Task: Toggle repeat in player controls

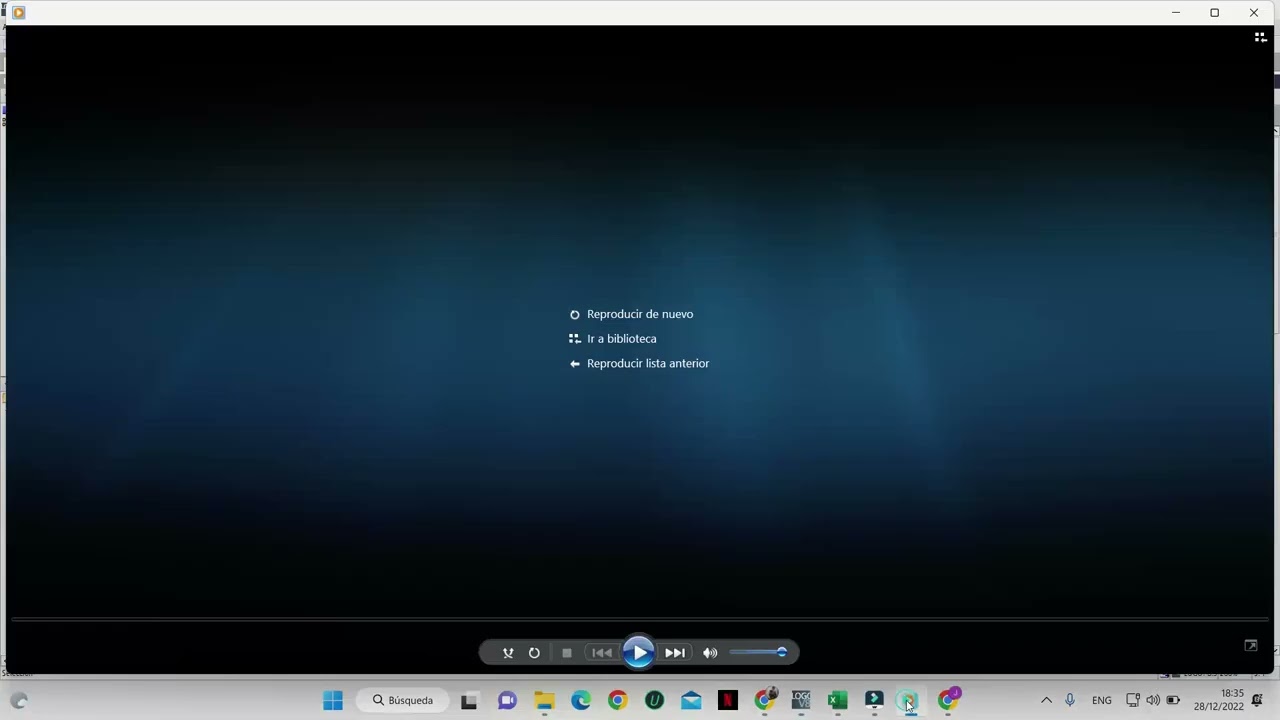Action: coord(534,653)
